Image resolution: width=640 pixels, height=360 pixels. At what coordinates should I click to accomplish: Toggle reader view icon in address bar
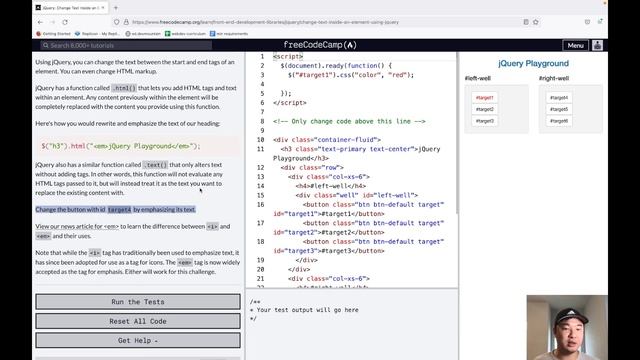pos(526,22)
